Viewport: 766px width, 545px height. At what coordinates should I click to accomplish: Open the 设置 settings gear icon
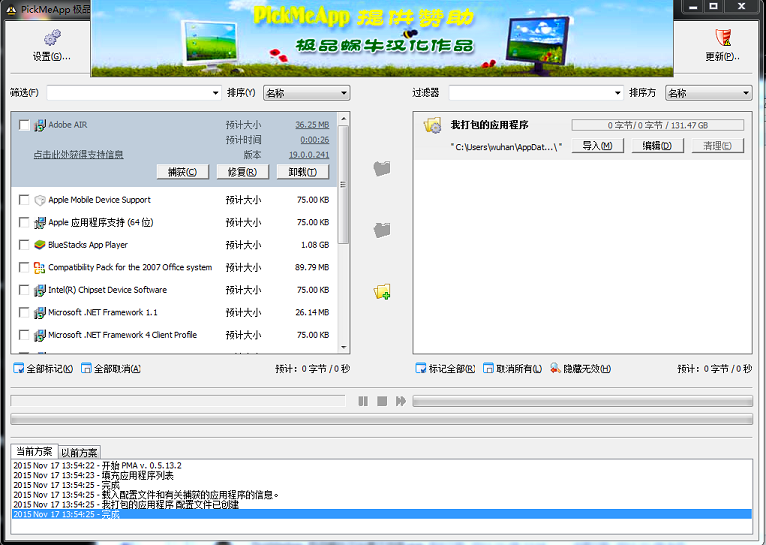(x=52, y=39)
